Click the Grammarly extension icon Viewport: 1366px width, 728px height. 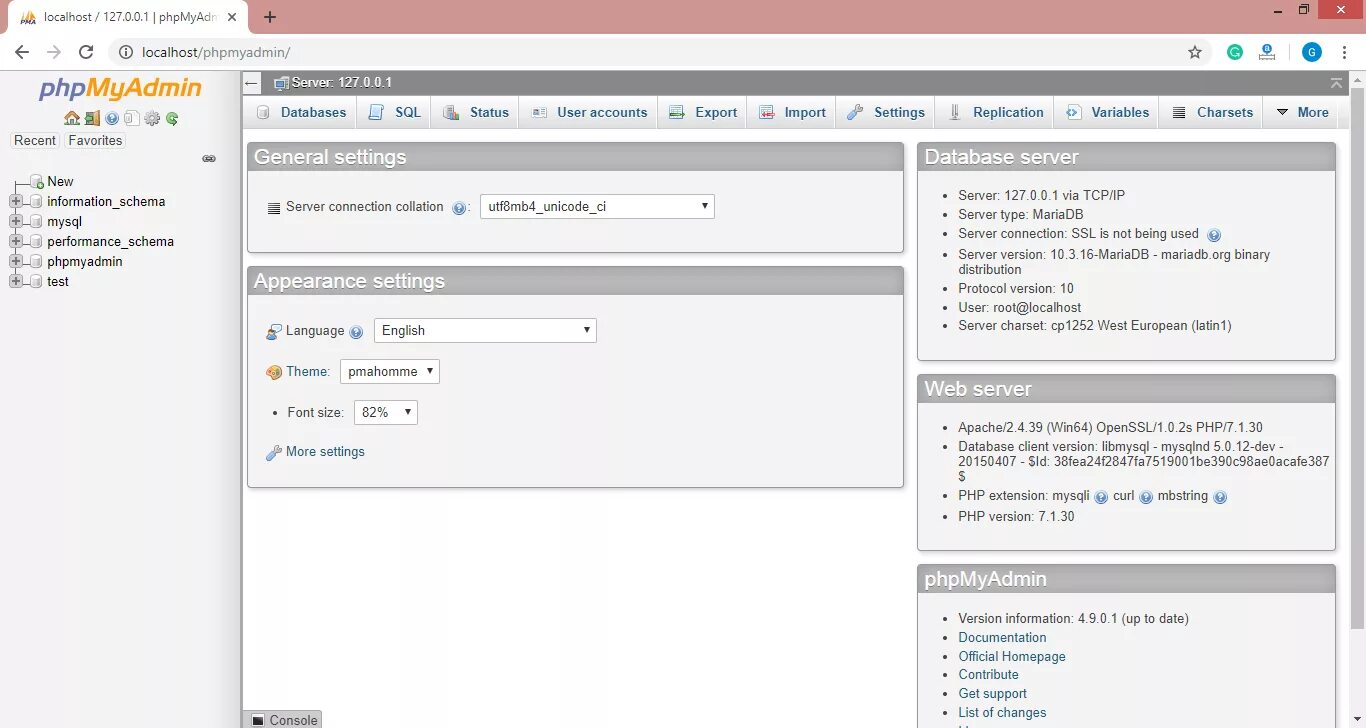[1235, 52]
